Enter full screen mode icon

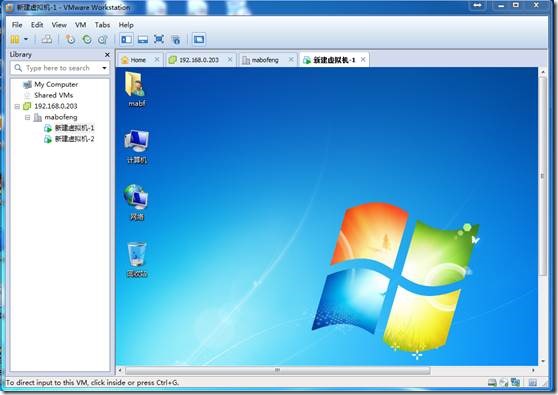(x=159, y=39)
